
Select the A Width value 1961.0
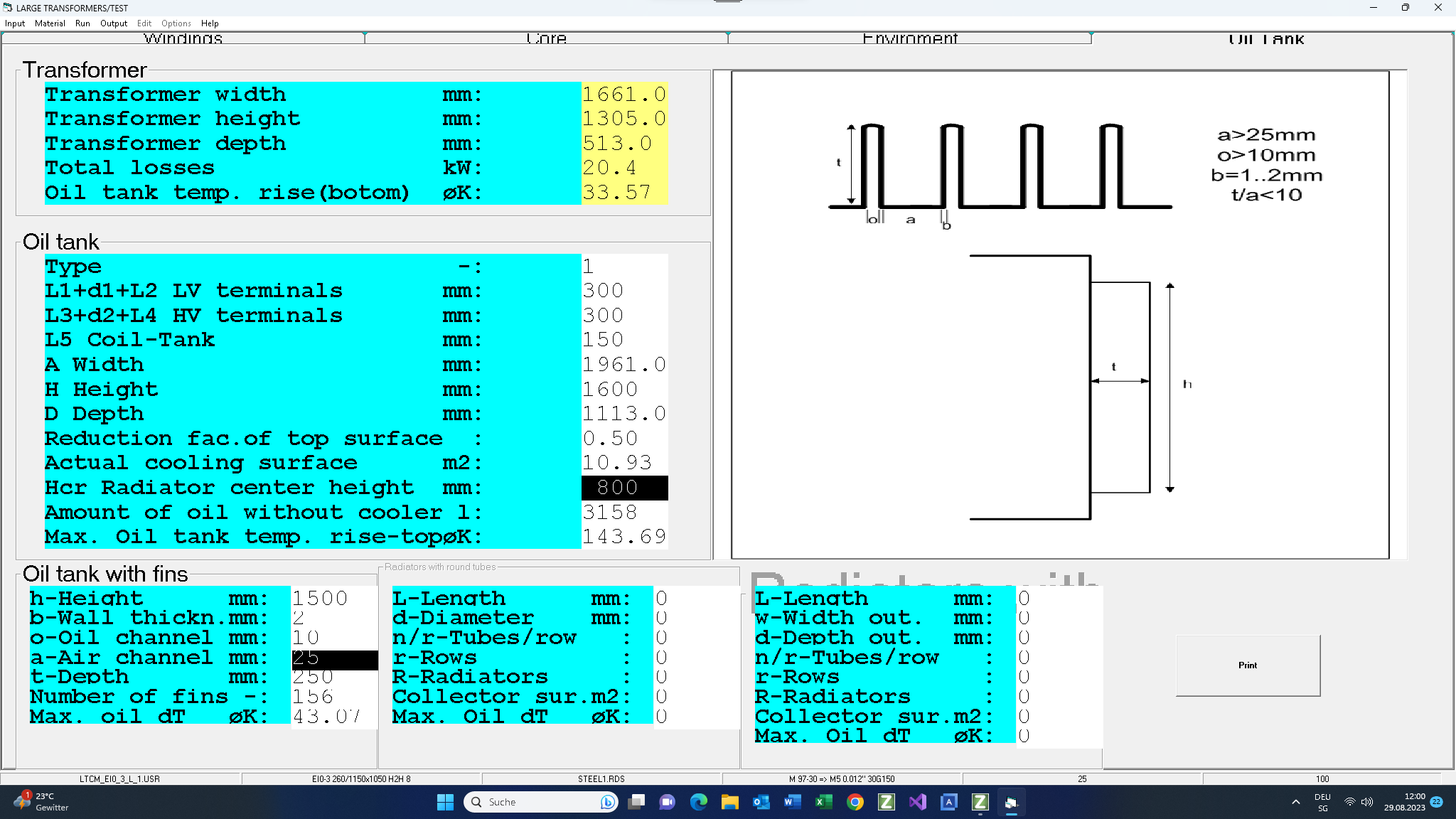click(624, 365)
